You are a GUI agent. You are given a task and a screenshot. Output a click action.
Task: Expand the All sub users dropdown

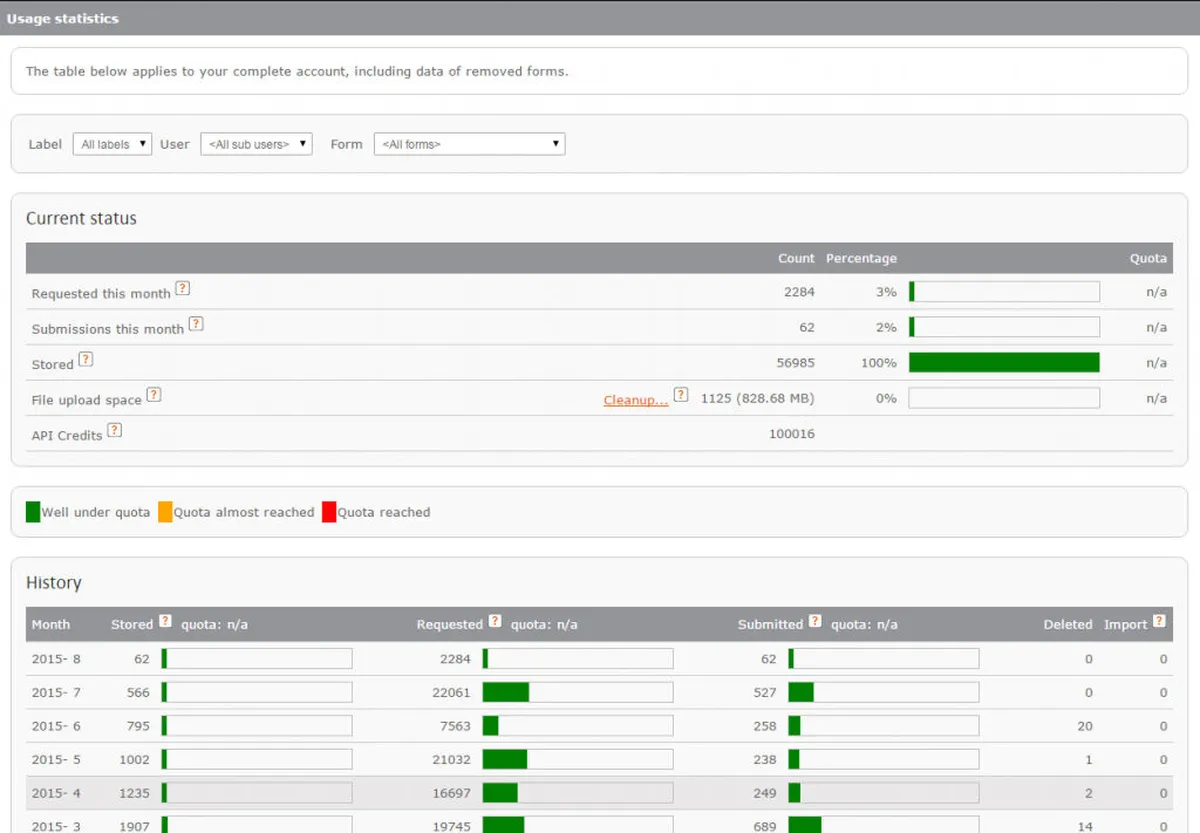point(256,144)
